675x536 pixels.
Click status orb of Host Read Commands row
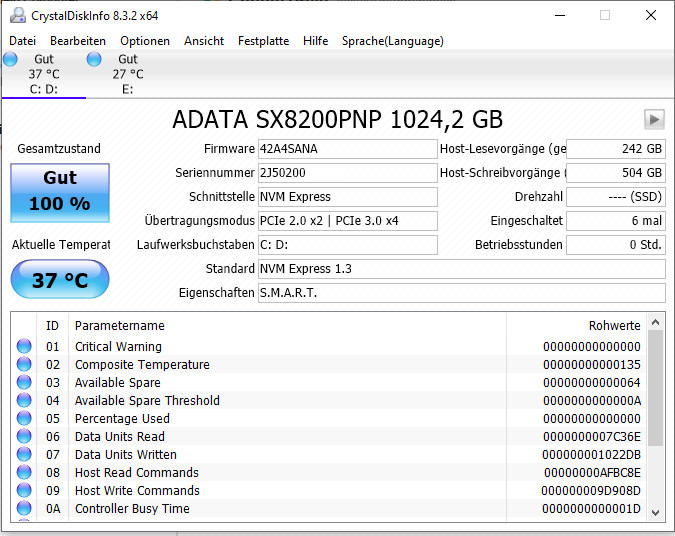[x=24, y=472]
